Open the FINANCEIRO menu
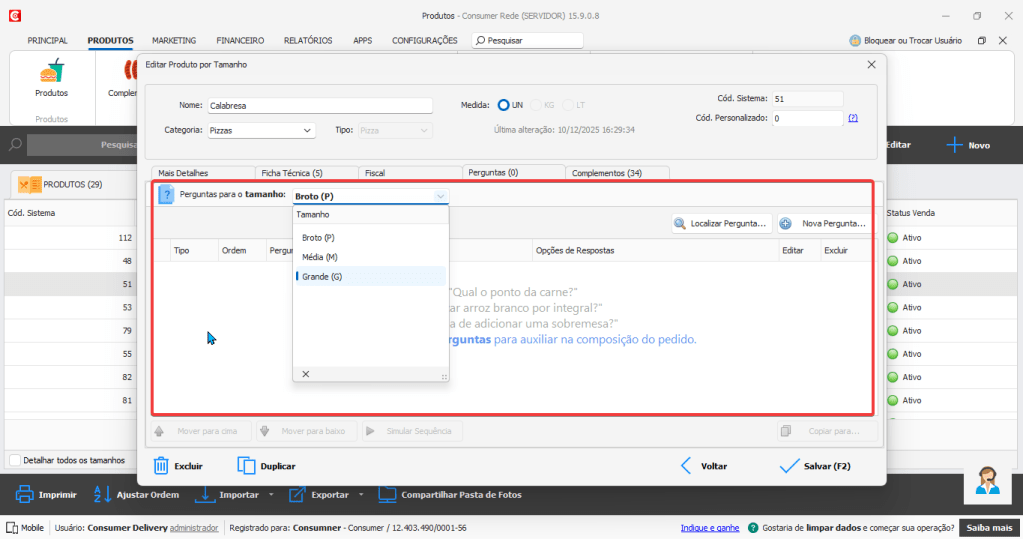The width and height of the screenshot is (1023, 539). tap(240, 41)
